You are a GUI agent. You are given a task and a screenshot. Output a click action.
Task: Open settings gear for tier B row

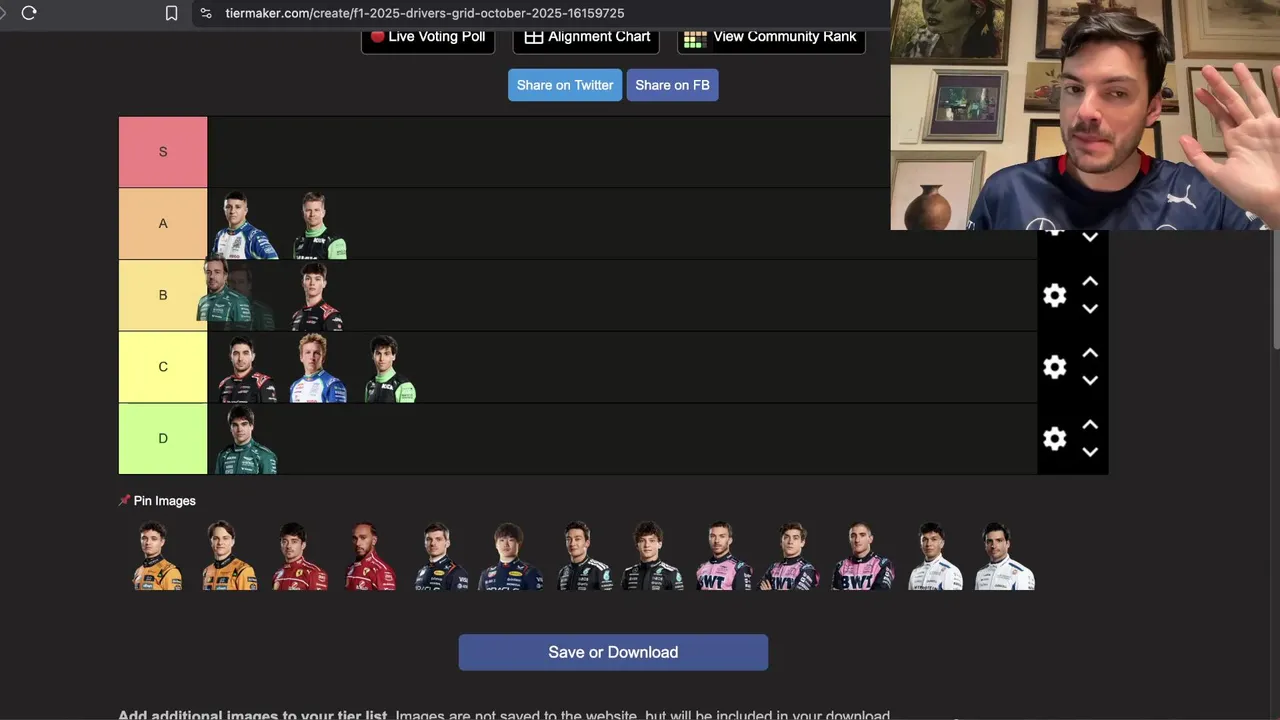1054,295
